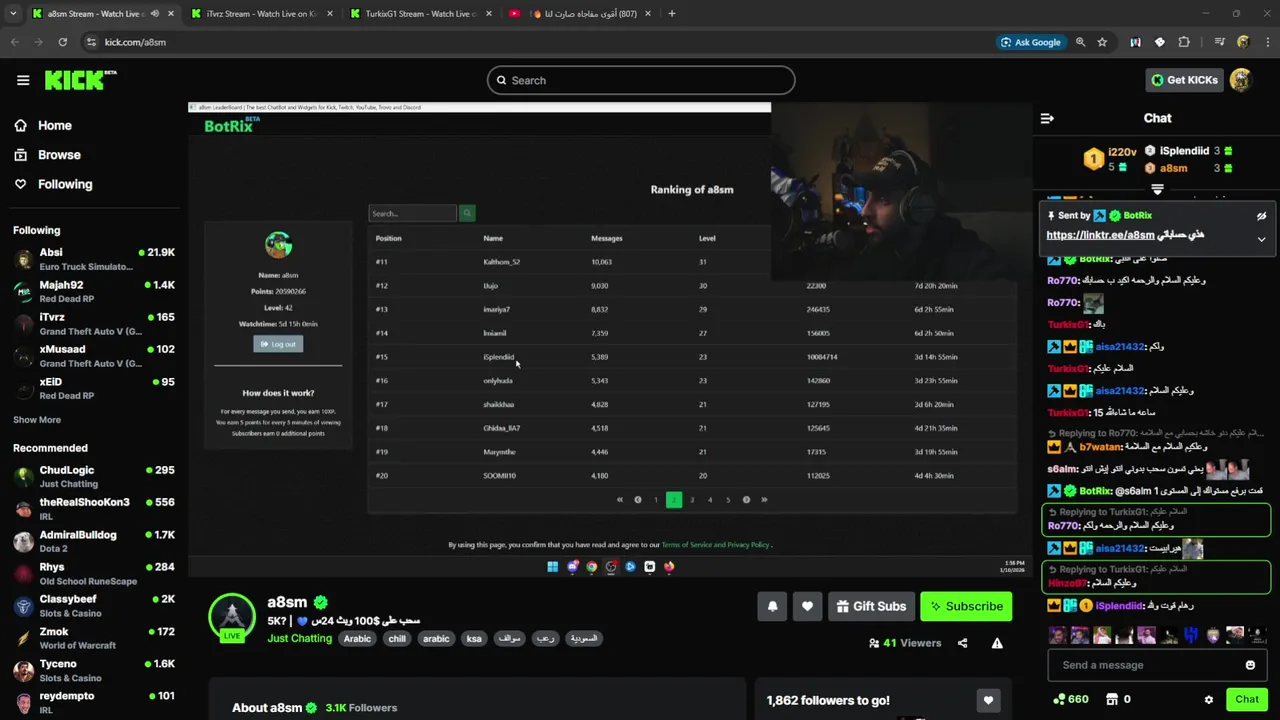Screen dimensions: 1280x720
Task: Select the chill stream tag
Action: (397, 639)
